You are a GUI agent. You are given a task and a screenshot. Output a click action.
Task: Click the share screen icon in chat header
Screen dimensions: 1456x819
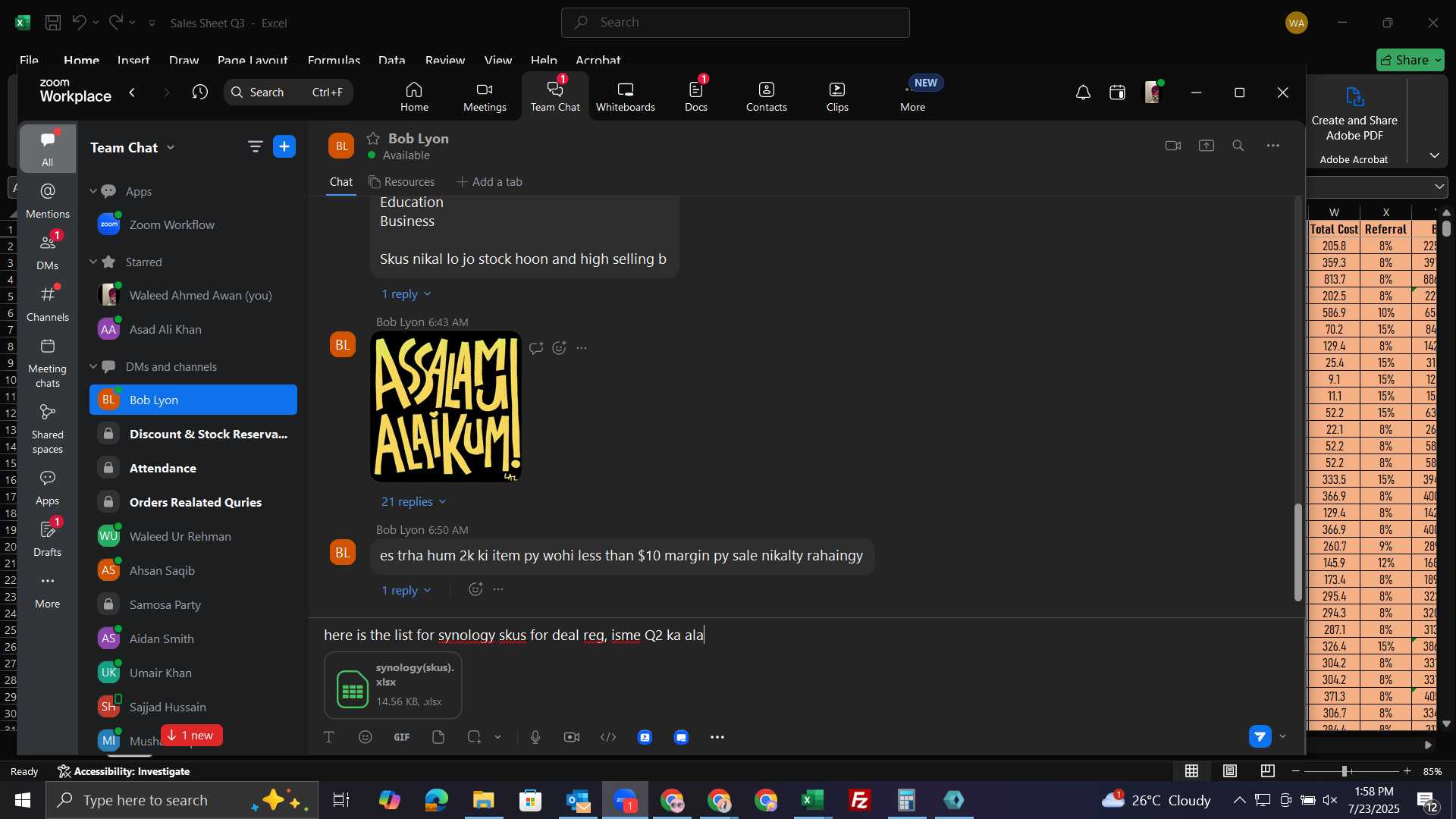(x=1207, y=146)
